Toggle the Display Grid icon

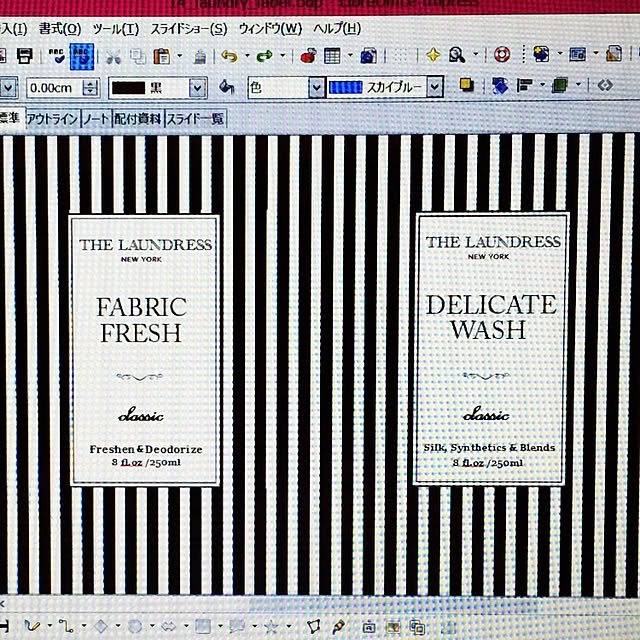(x=400, y=56)
